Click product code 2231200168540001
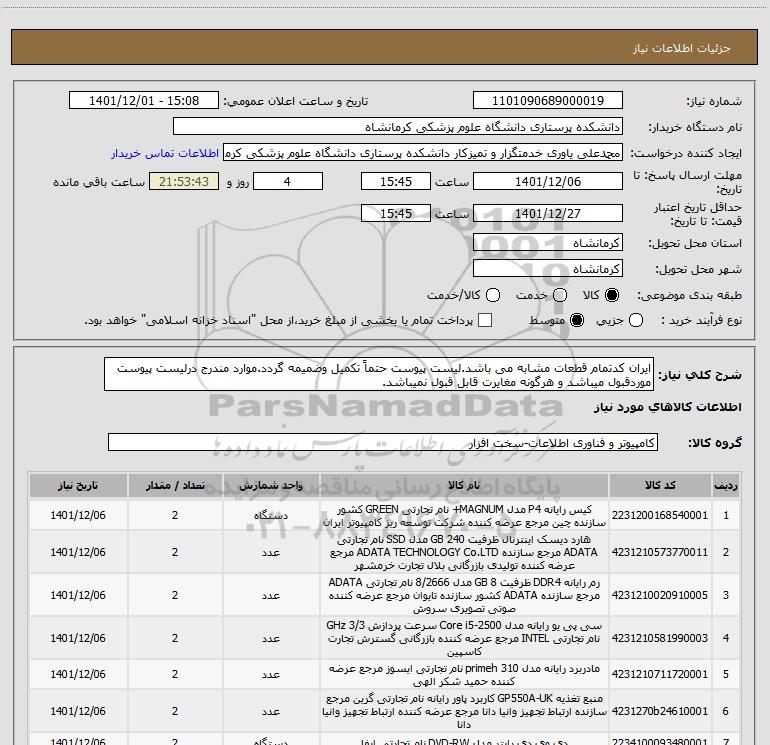770x745 pixels. [660, 515]
